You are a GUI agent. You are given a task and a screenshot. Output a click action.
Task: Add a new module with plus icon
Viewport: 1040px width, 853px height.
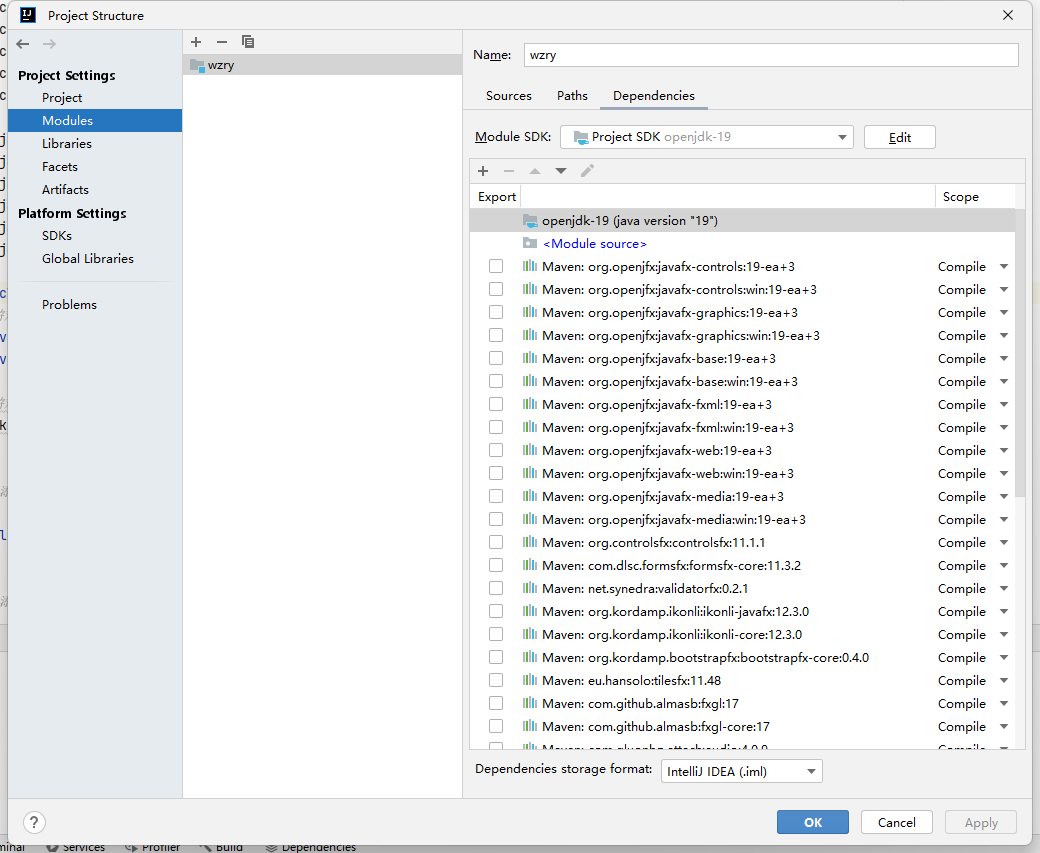point(196,42)
